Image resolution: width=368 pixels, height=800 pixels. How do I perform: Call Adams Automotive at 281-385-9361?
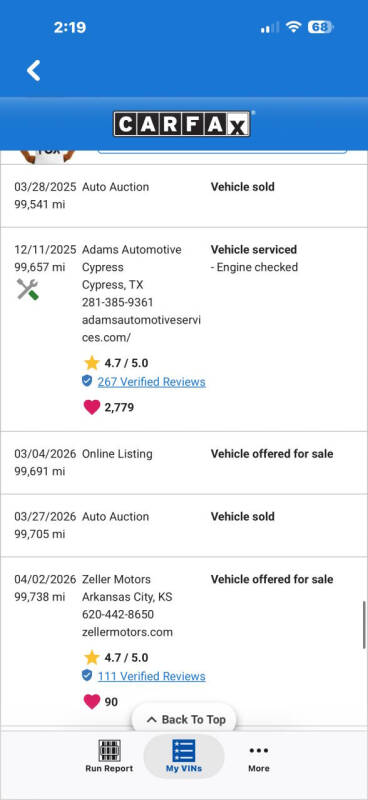(117, 302)
